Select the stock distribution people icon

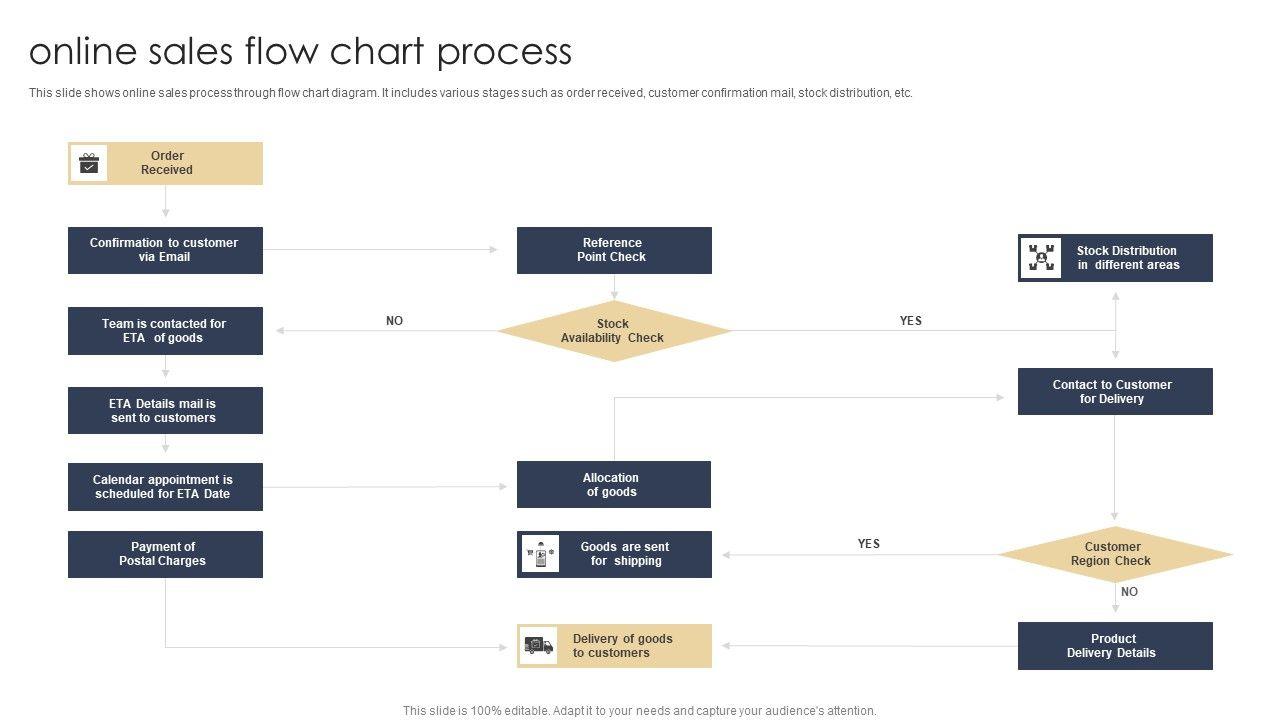pos(1041,258)
